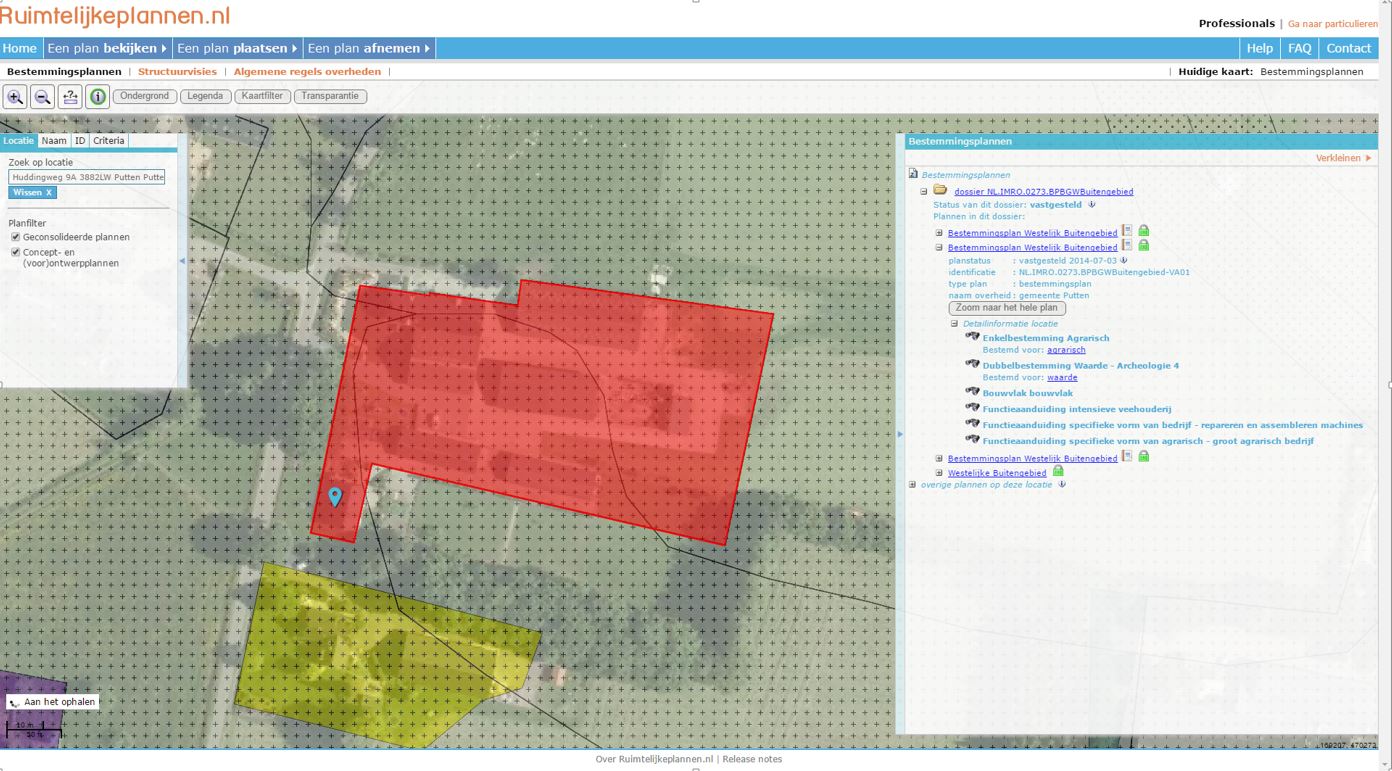Uncheck Geconsolideerde plannen checkbox
Viewport: 1392px width, 771px height.
[15, 237]
